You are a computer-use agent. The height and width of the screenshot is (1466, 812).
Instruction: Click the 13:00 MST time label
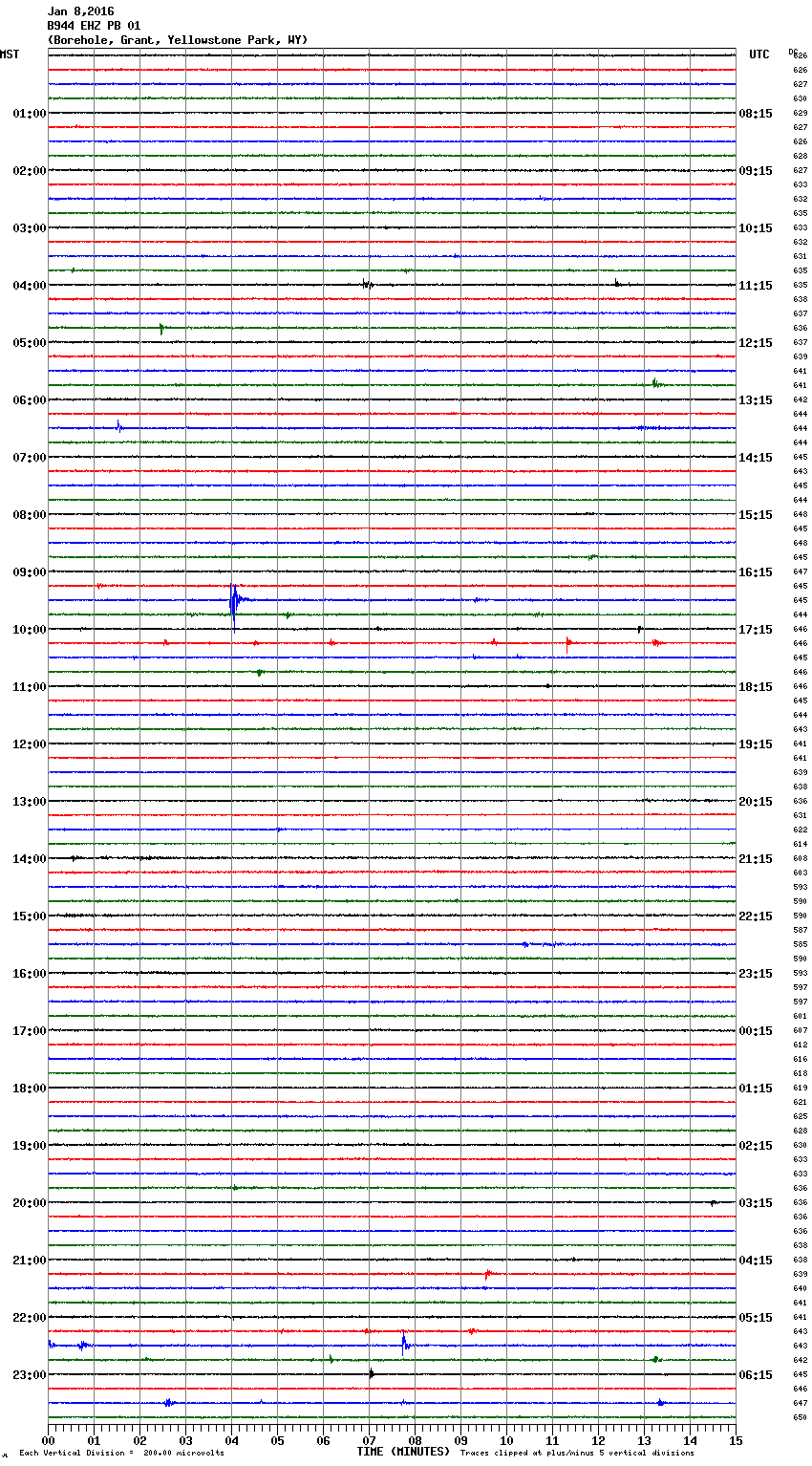tap(30, 802)
